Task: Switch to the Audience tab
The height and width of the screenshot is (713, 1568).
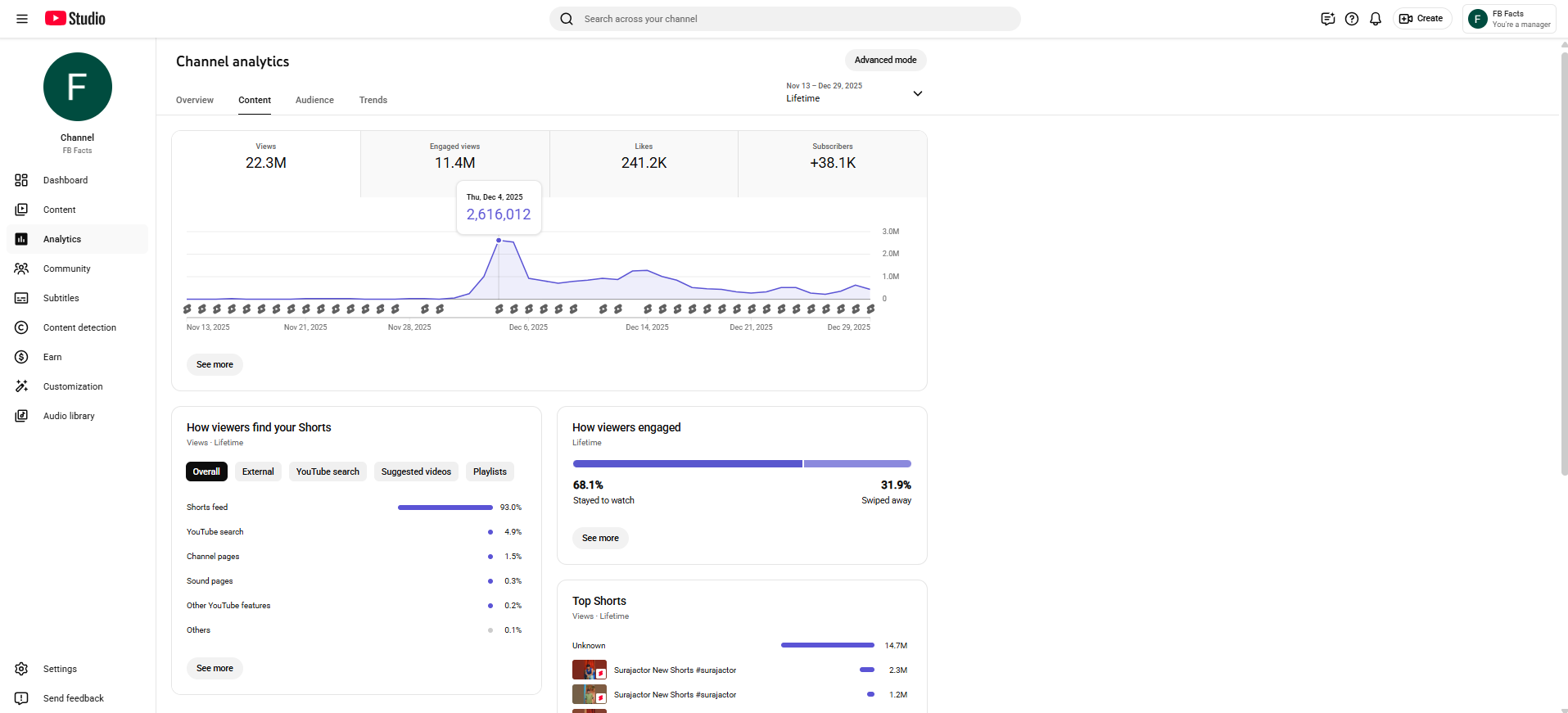Action: (314, 100)
